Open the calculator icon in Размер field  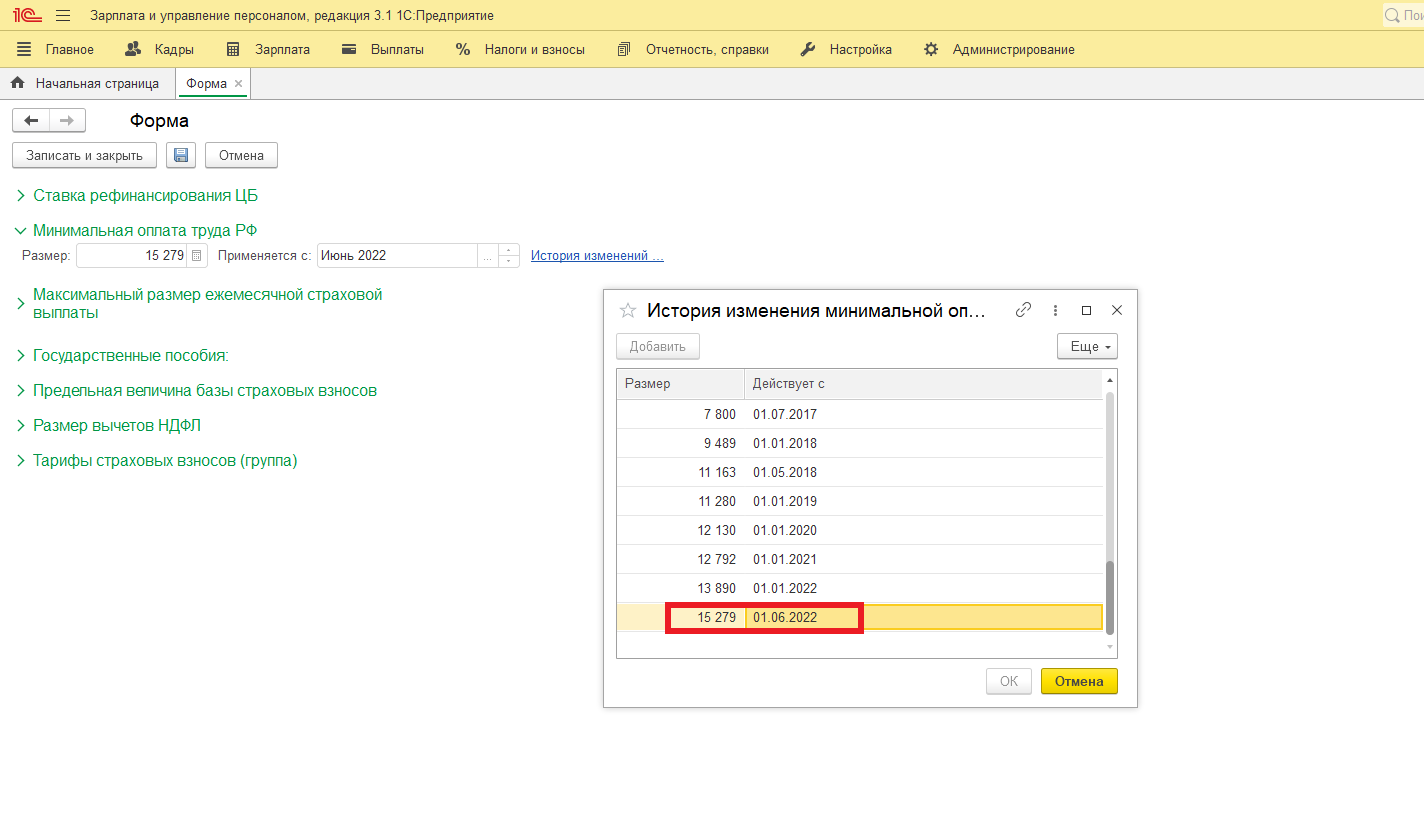coord(196,256)
